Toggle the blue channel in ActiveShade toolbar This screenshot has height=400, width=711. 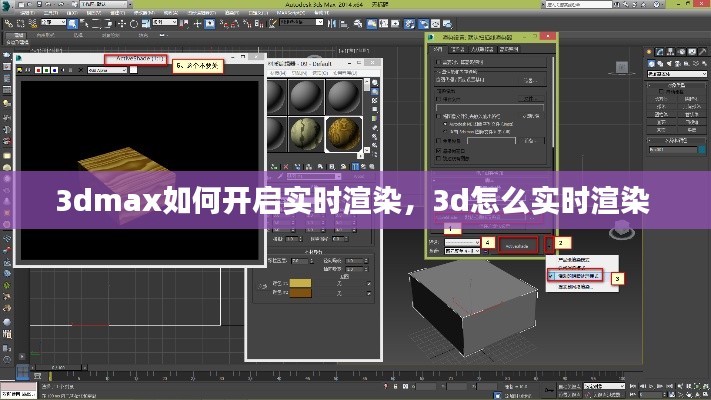pos(53,70)
